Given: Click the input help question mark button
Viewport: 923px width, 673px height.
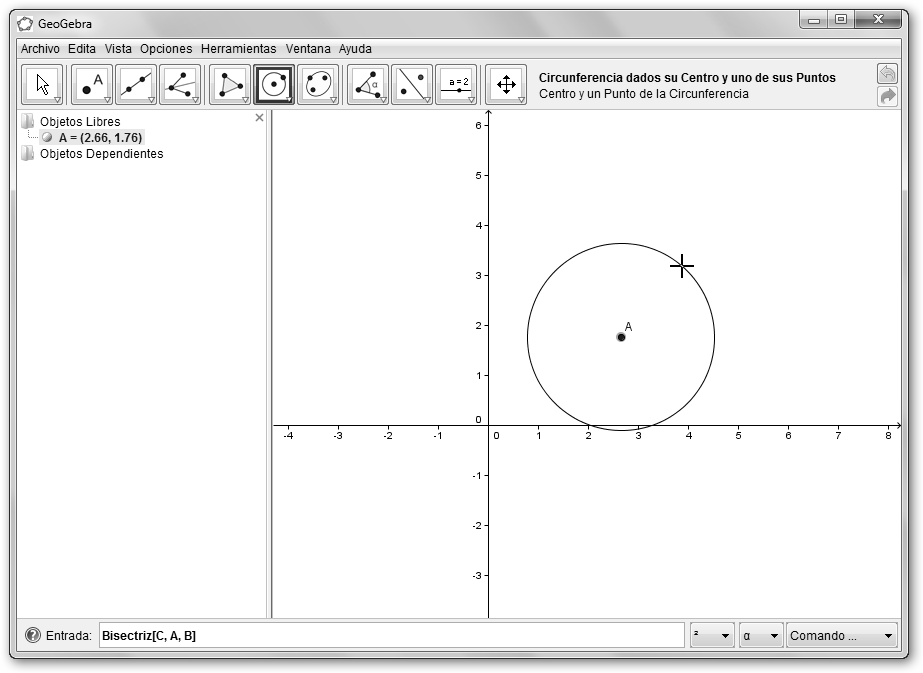Looking at the screenshot, I should point(33,635).
